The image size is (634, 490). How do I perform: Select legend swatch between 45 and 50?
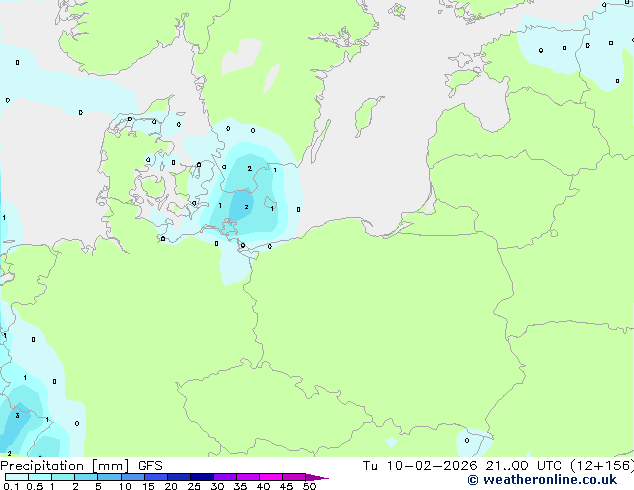[x=294, y=477]
